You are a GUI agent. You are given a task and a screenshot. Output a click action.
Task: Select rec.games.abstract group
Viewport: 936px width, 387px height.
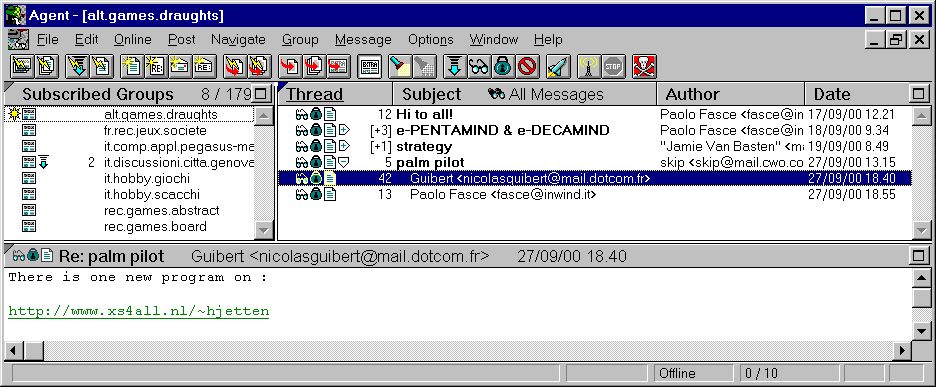click(x=130, y=210)
